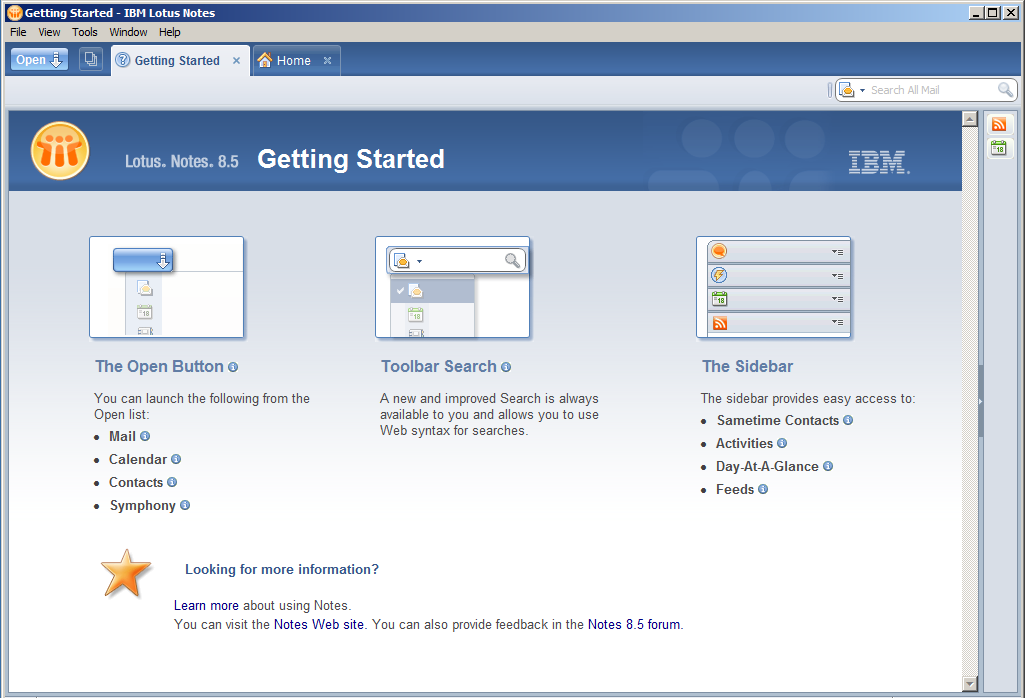Open the View menu
The width and height of the screenshot is (1025, 698).
pos(49,32)
